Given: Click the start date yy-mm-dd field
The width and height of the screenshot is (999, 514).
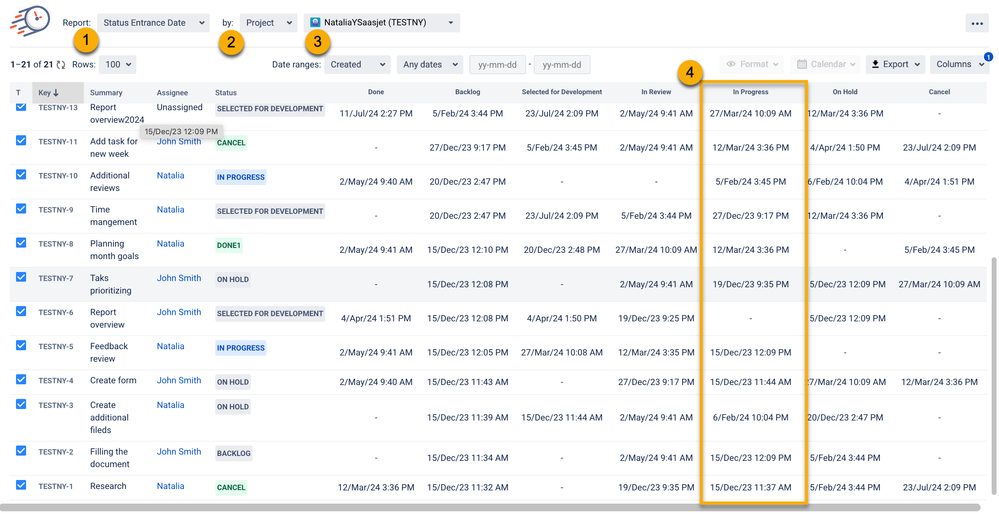Looking at the screenshot, I should tap(498, 65).
